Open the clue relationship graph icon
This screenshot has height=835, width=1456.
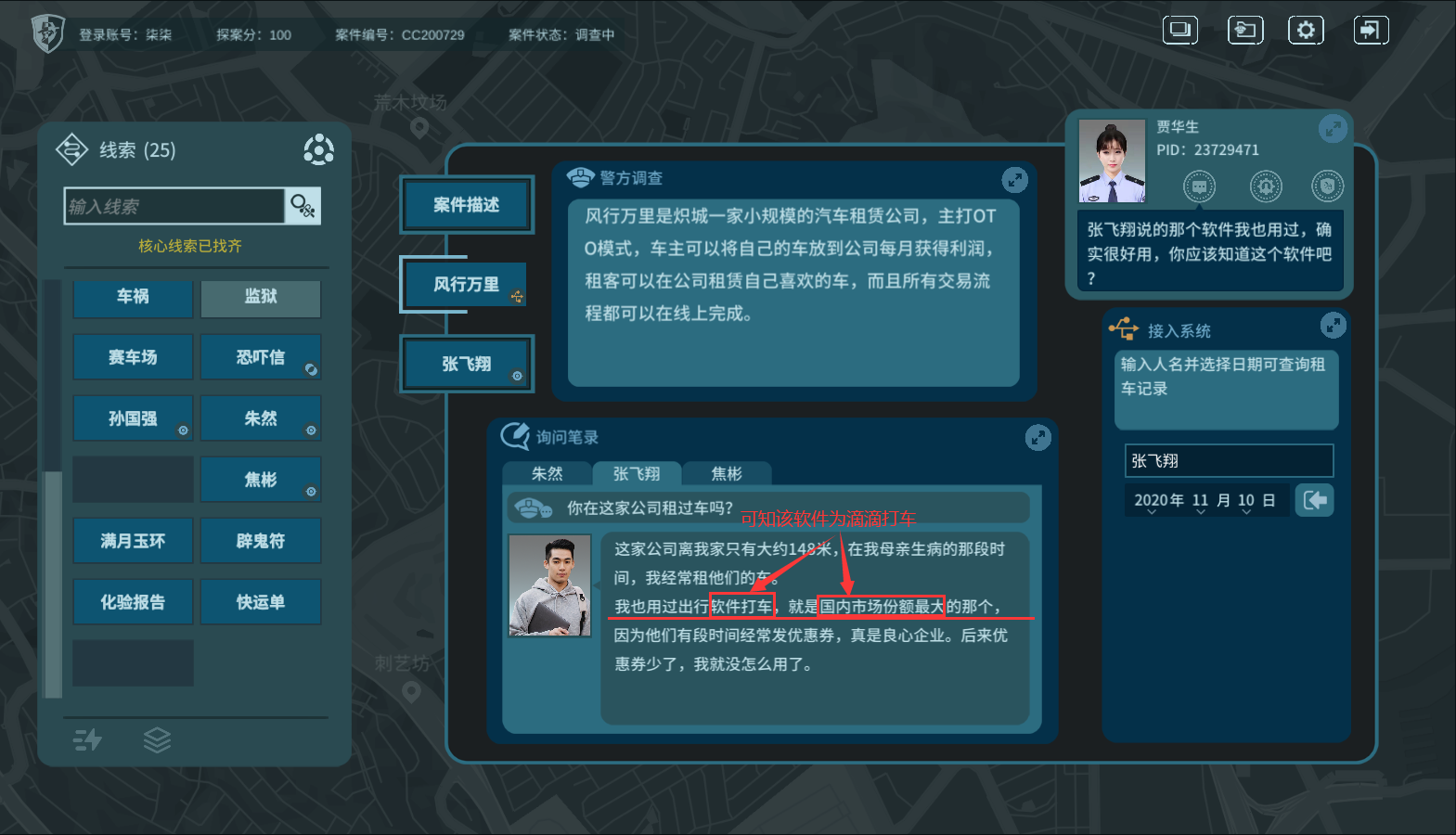pyautogui.click(x=318, y=149)
